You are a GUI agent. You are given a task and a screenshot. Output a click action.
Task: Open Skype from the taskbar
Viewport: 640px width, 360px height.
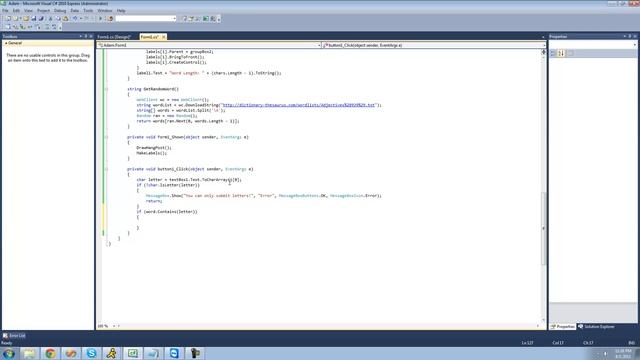pos(91,353)
